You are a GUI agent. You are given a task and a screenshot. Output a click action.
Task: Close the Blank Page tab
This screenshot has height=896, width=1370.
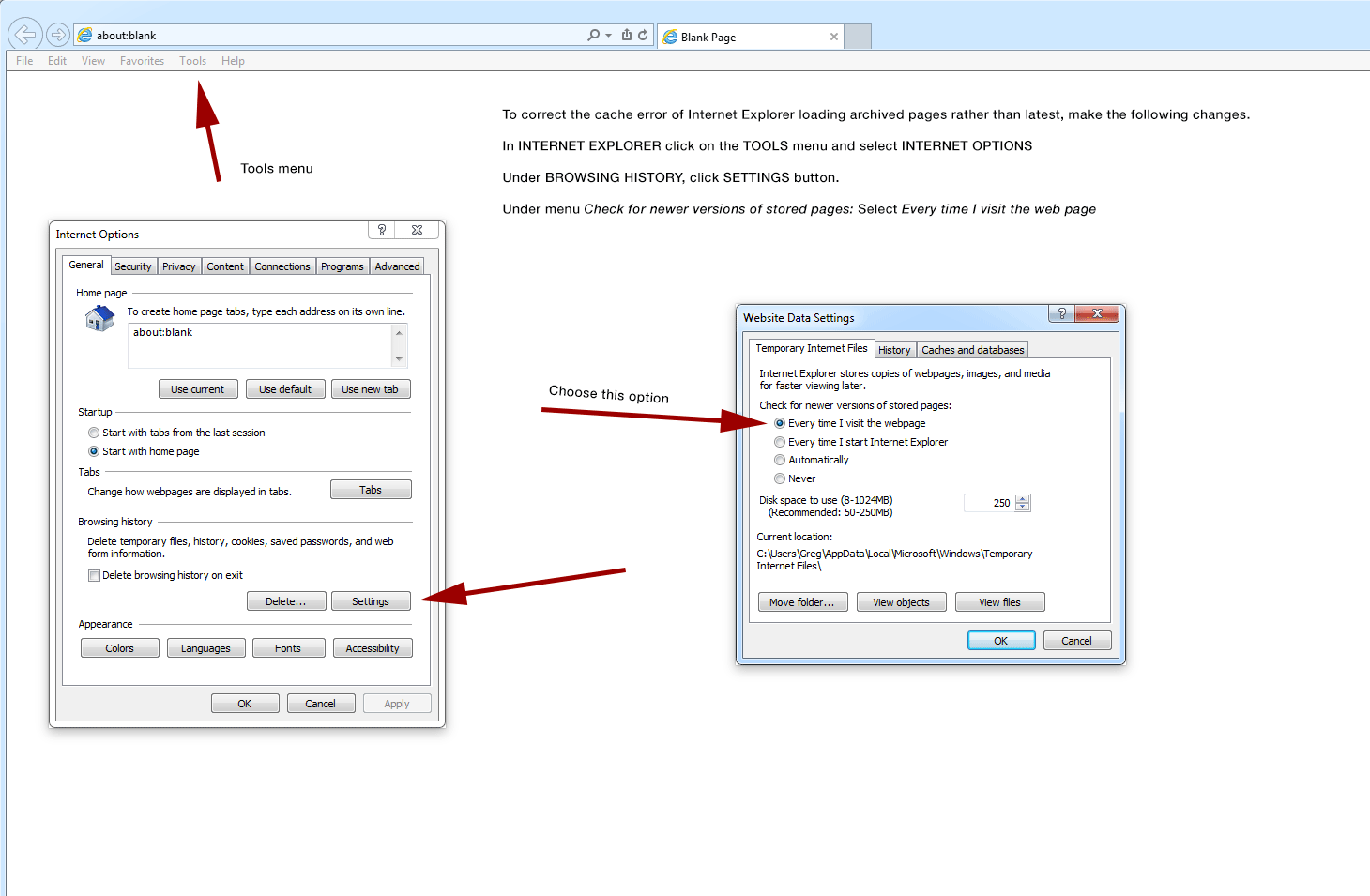[833, 37]
